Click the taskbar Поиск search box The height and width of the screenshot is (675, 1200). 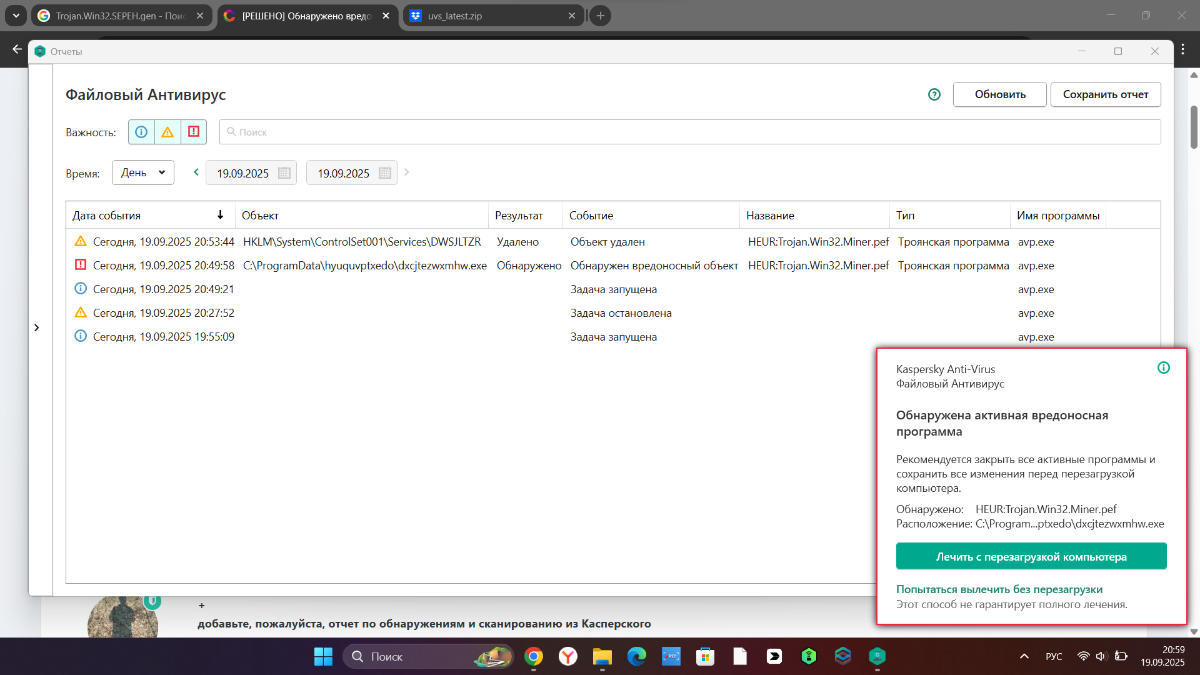click(x=428, y=656)
